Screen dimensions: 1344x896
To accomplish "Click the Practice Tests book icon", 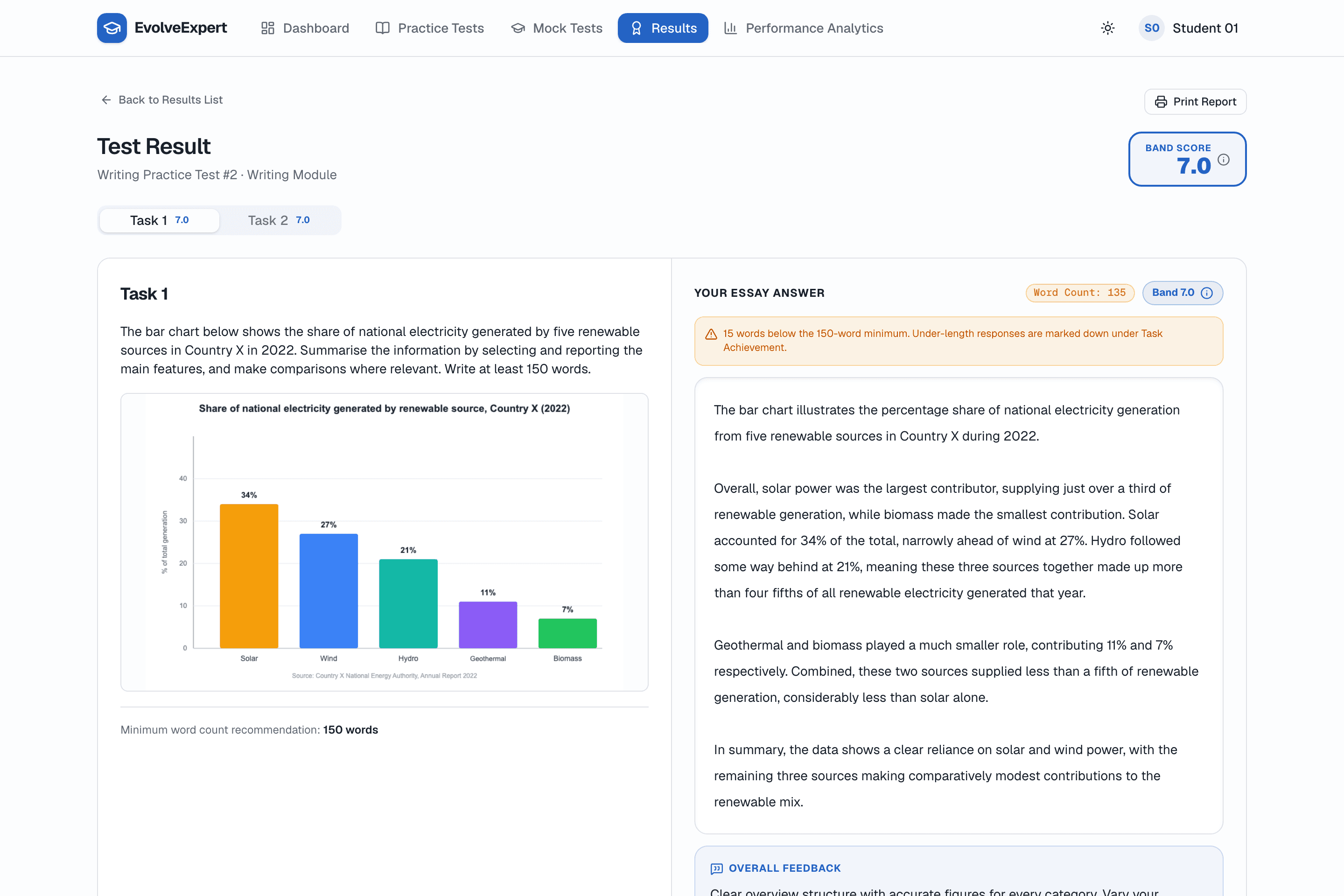I will tap(382, 28).
